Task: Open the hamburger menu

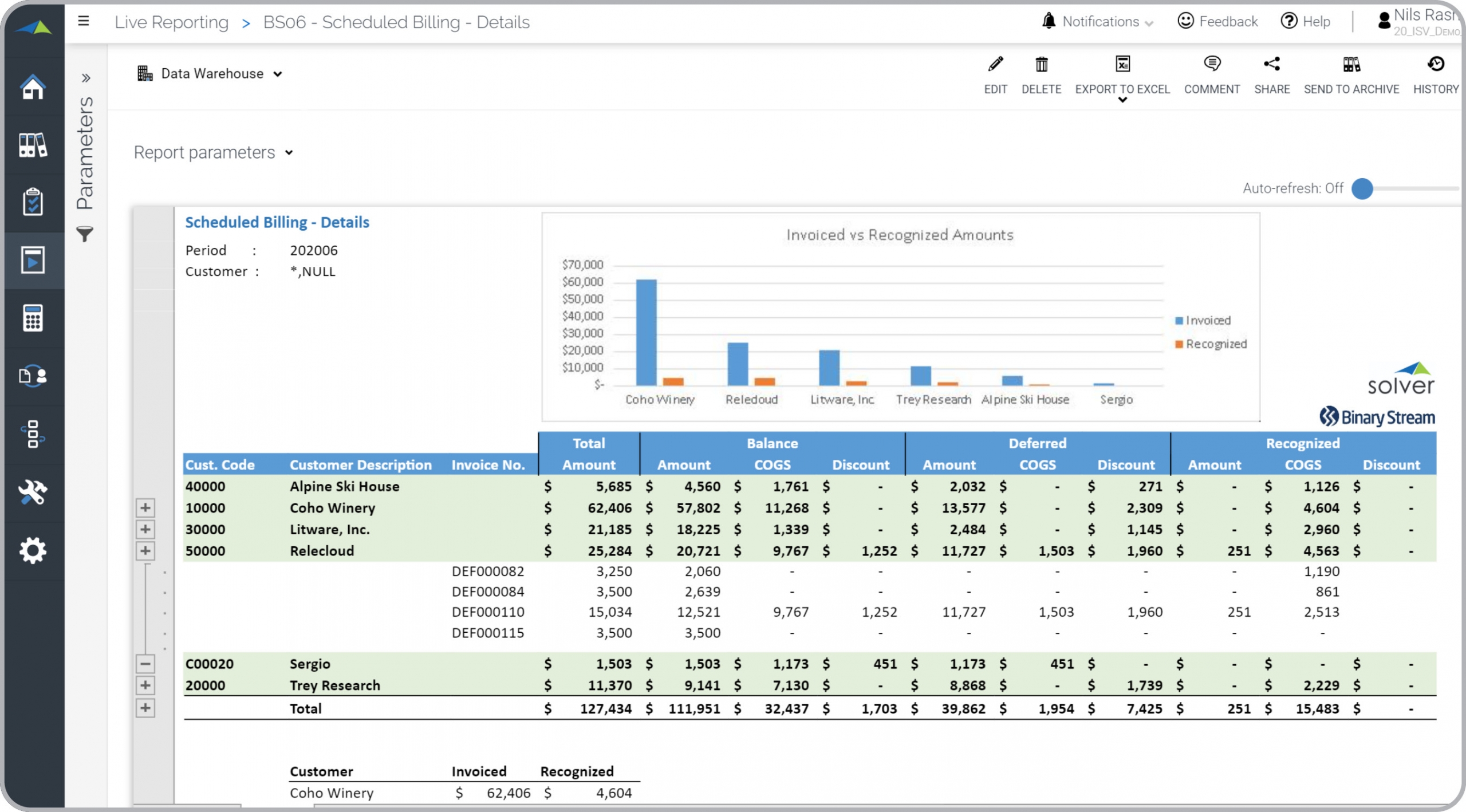Action: pos(84,22)
